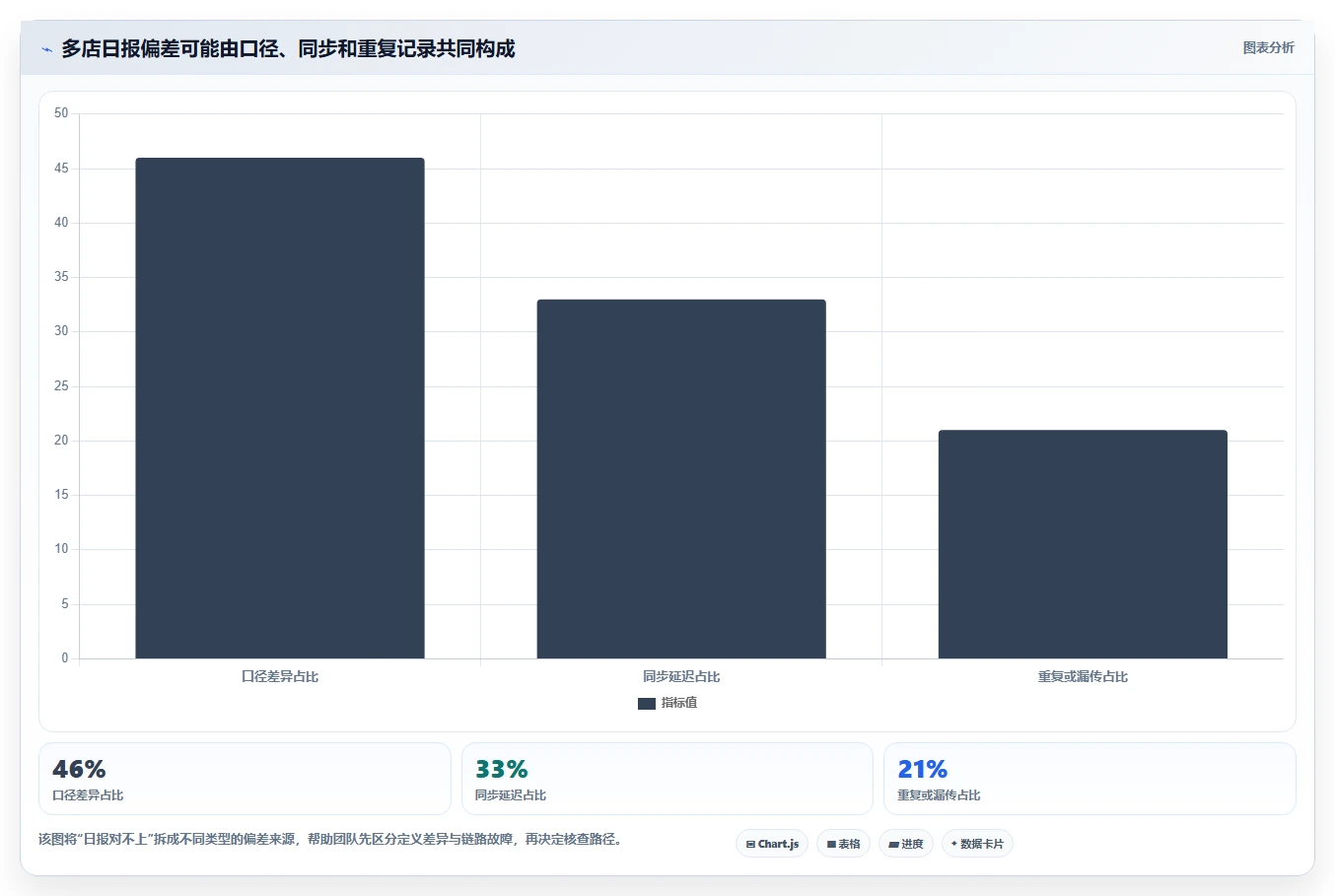Click the 同步延迟占比 x-axis label
This screenshot has height=896, width=1335.
[x=681, y=677]
